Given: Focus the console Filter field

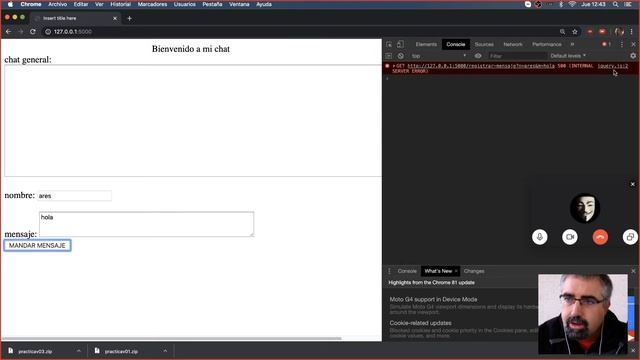Looking at the screenshot, I should 517,56.
